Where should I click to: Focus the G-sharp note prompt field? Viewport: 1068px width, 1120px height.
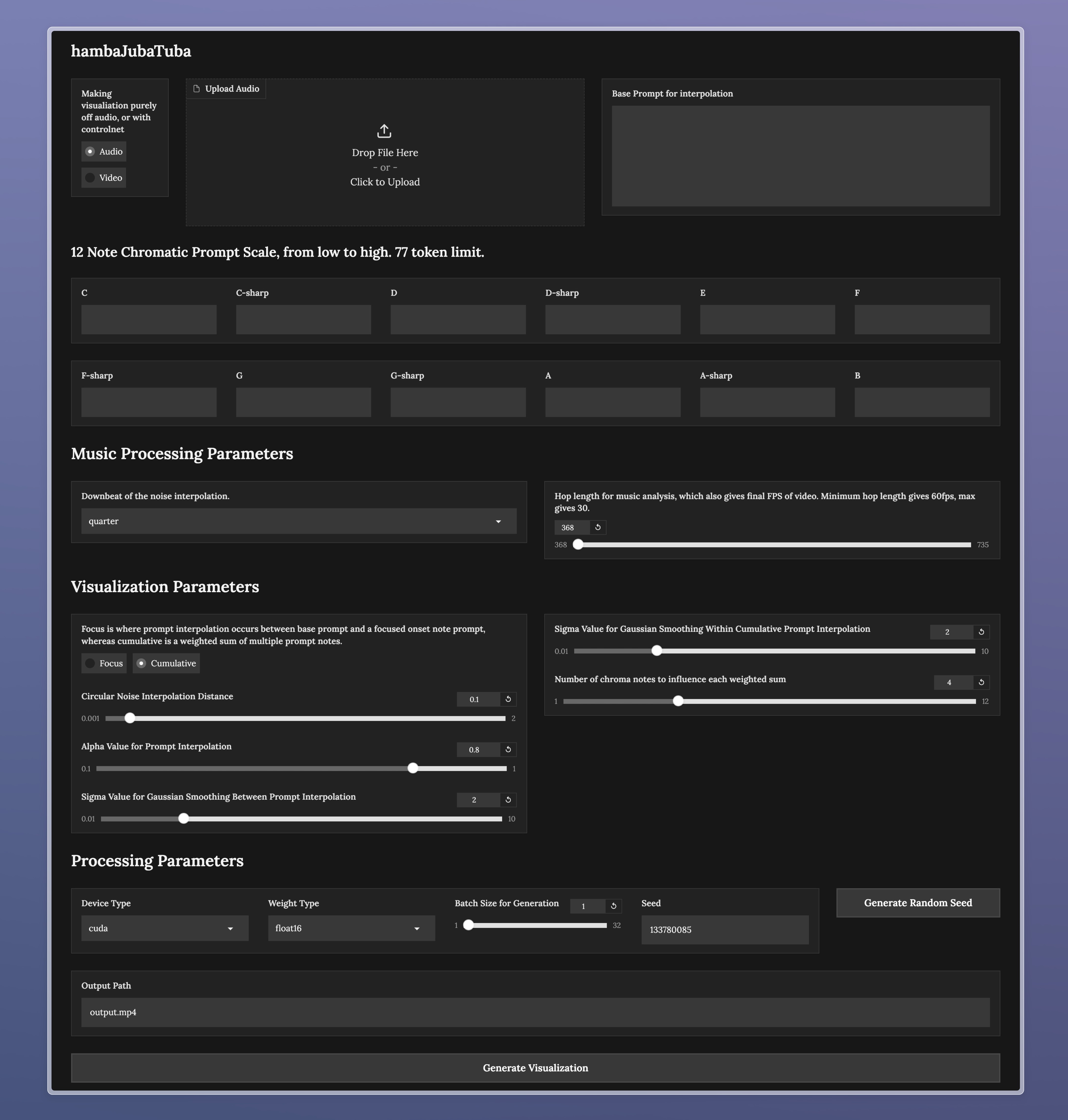coord(458,403)
